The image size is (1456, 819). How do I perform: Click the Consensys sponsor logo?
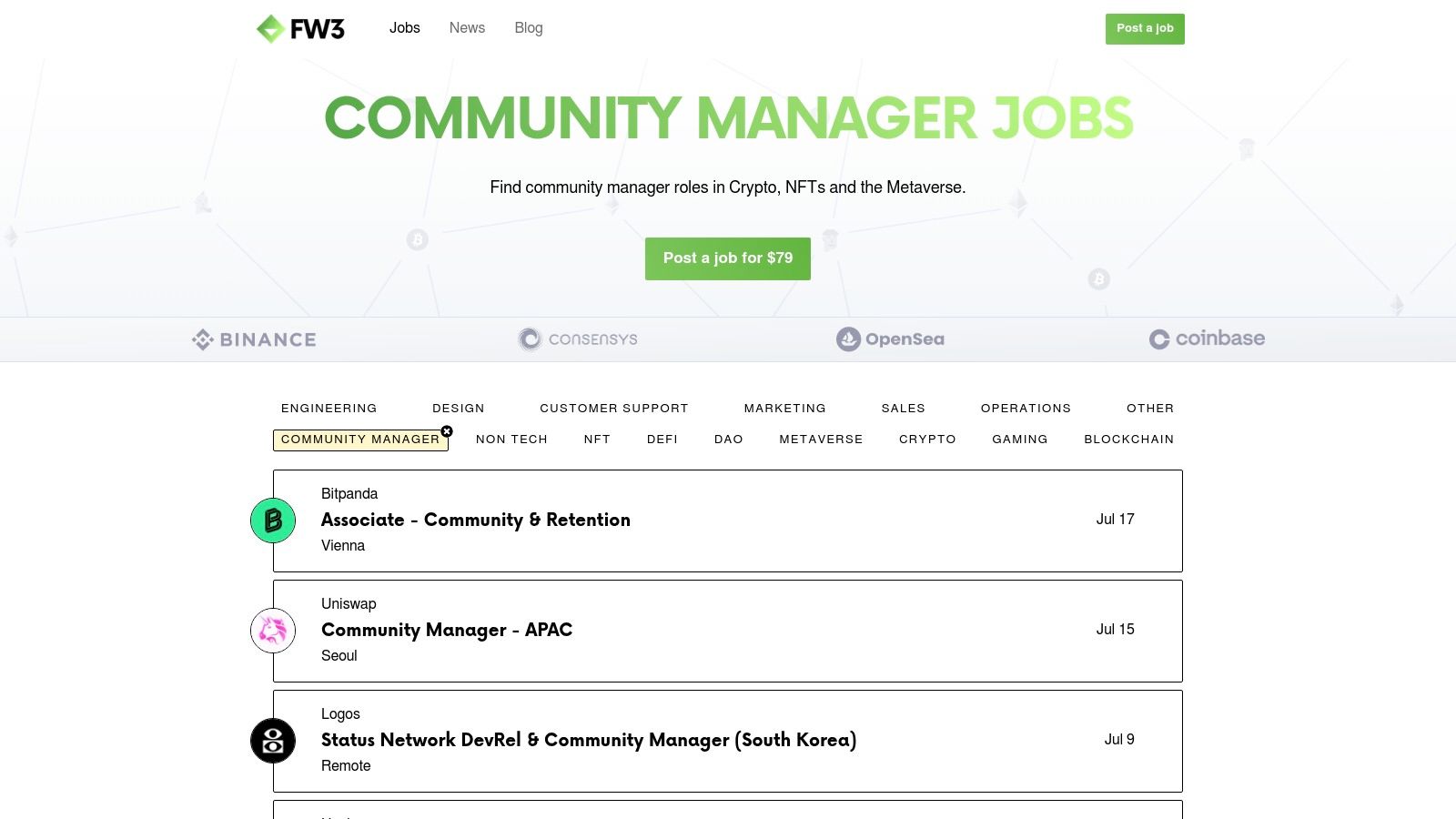click(578, 339)
